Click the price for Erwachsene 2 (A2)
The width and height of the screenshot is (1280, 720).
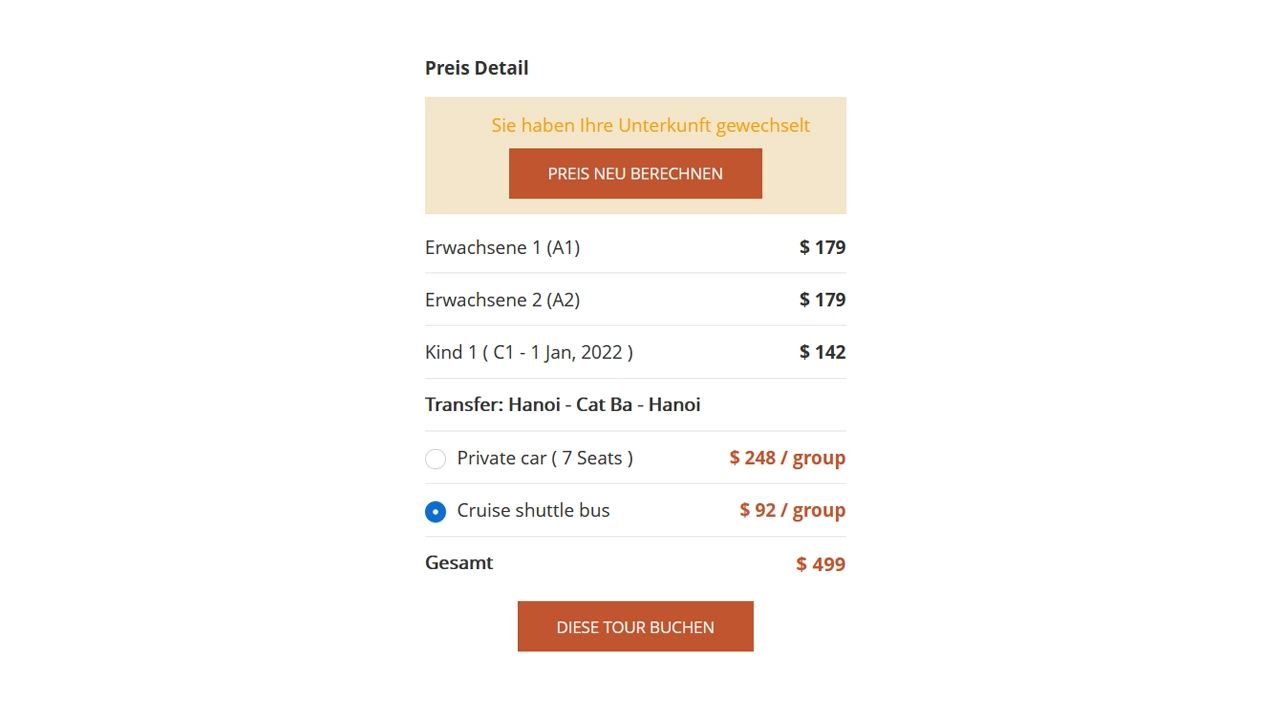(x=822, y=299)
